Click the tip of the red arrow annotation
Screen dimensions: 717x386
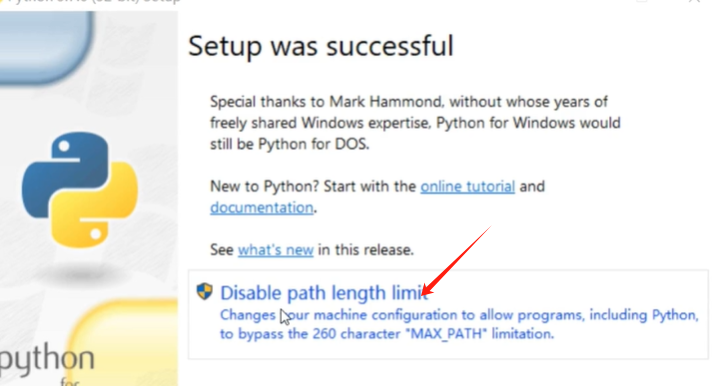423,295
